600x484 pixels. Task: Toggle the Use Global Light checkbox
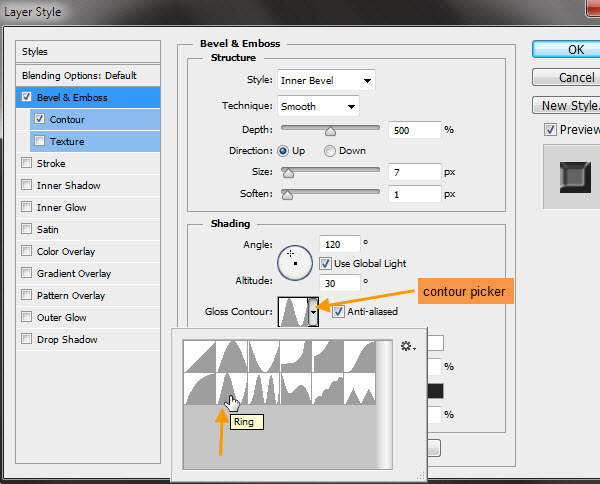click(326, 264)
